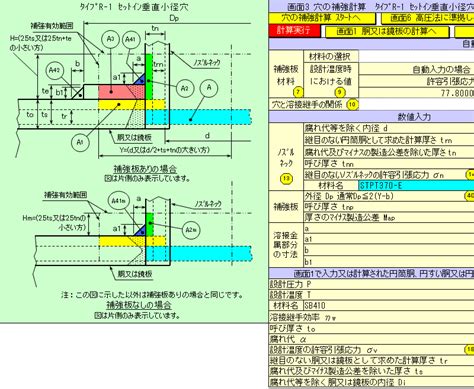Select the 腐れ代等を除く内径 d row
The image size is (474, 389).
pyautogui.click(x=389, y=128)
